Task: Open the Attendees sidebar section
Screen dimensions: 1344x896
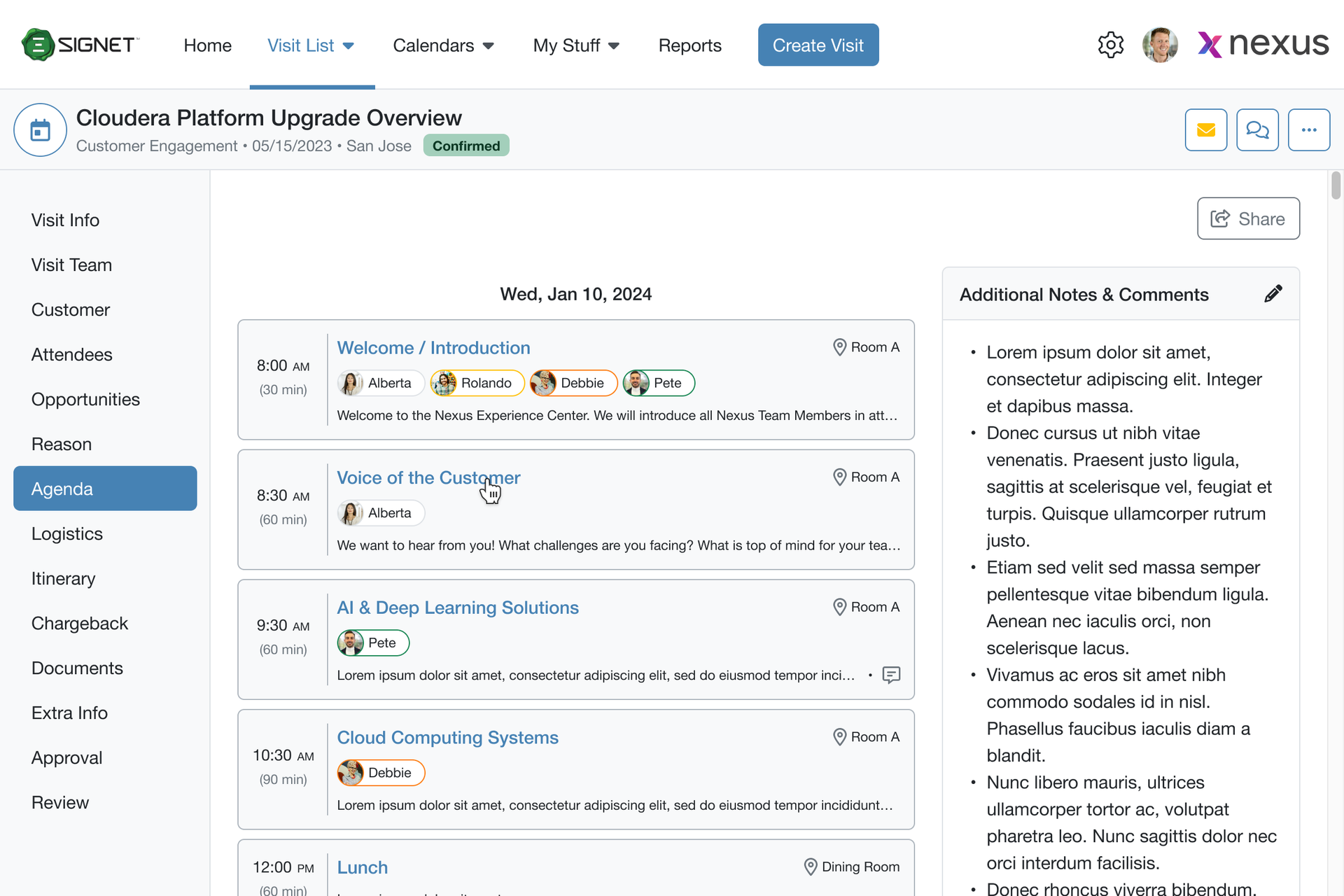Action: pos(71,354)
